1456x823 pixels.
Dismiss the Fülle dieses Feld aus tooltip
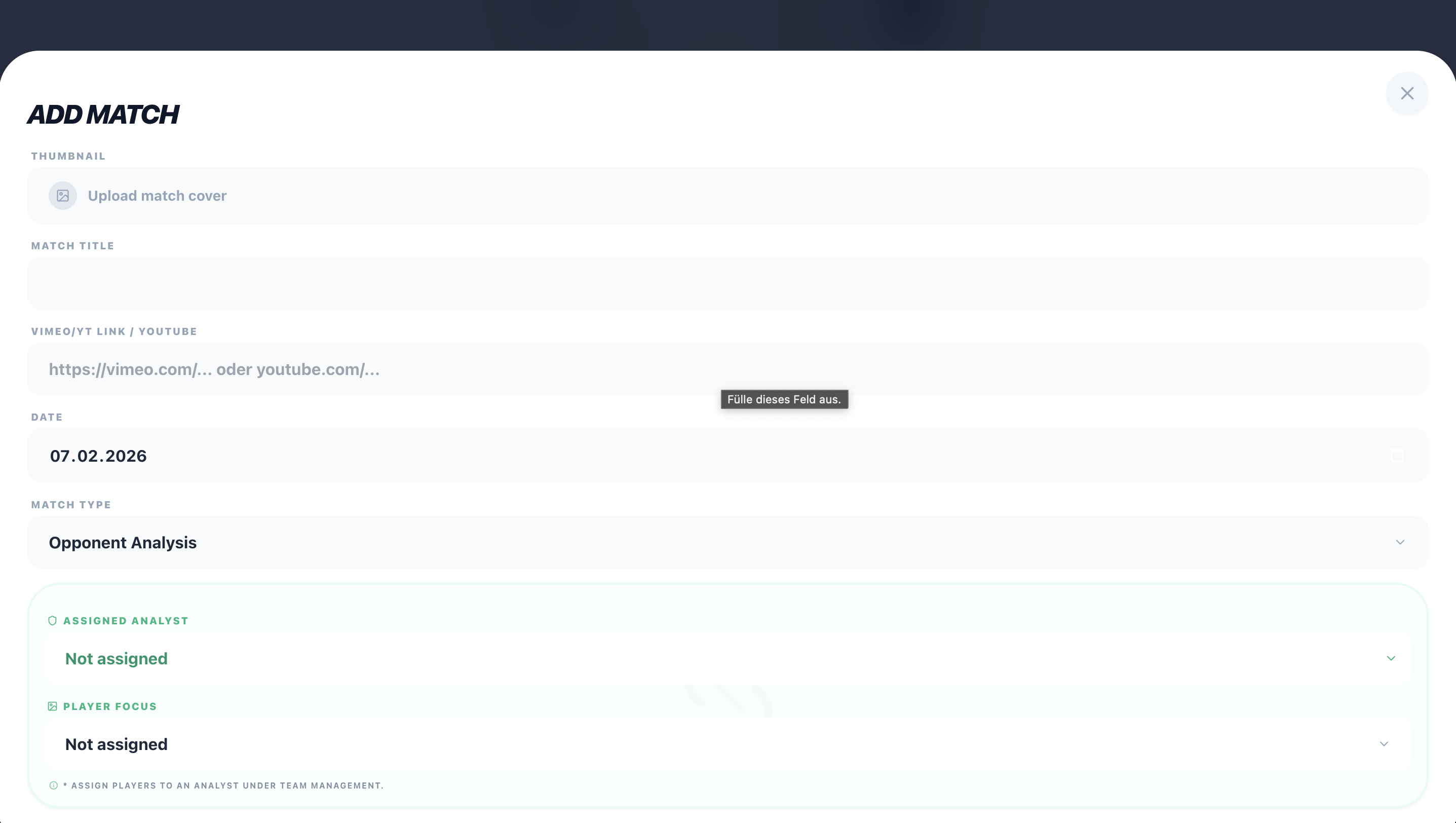(x=784, y=399)
